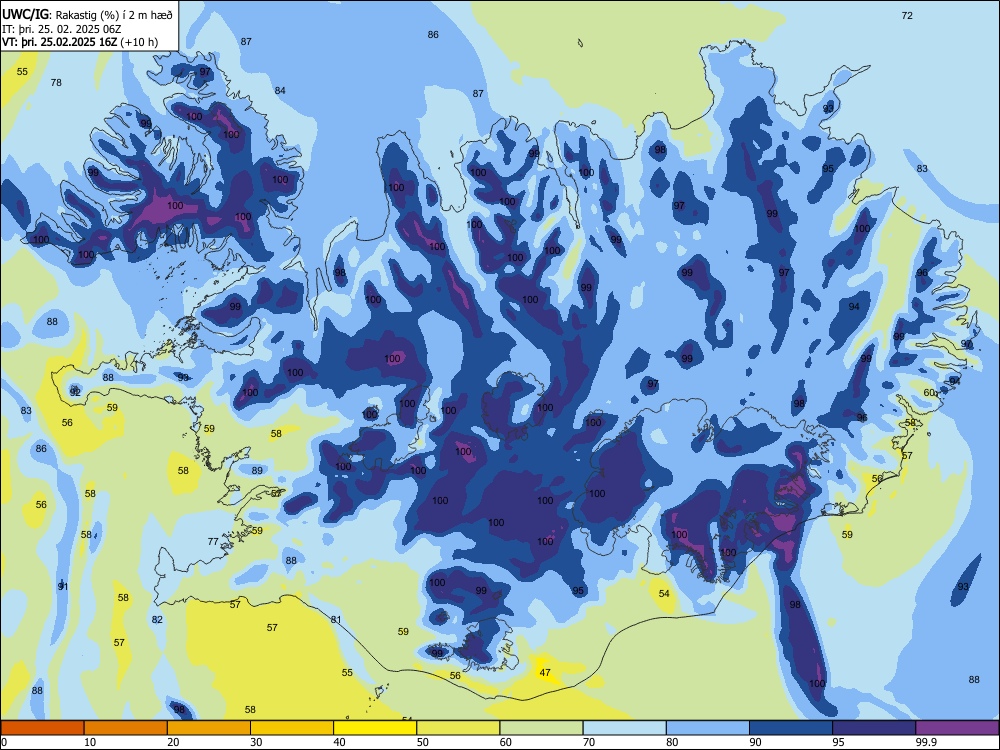Image resolution: width=1000 pixels, height=750 pixels.
Task: Click the "92" map value
Action: 75,392
